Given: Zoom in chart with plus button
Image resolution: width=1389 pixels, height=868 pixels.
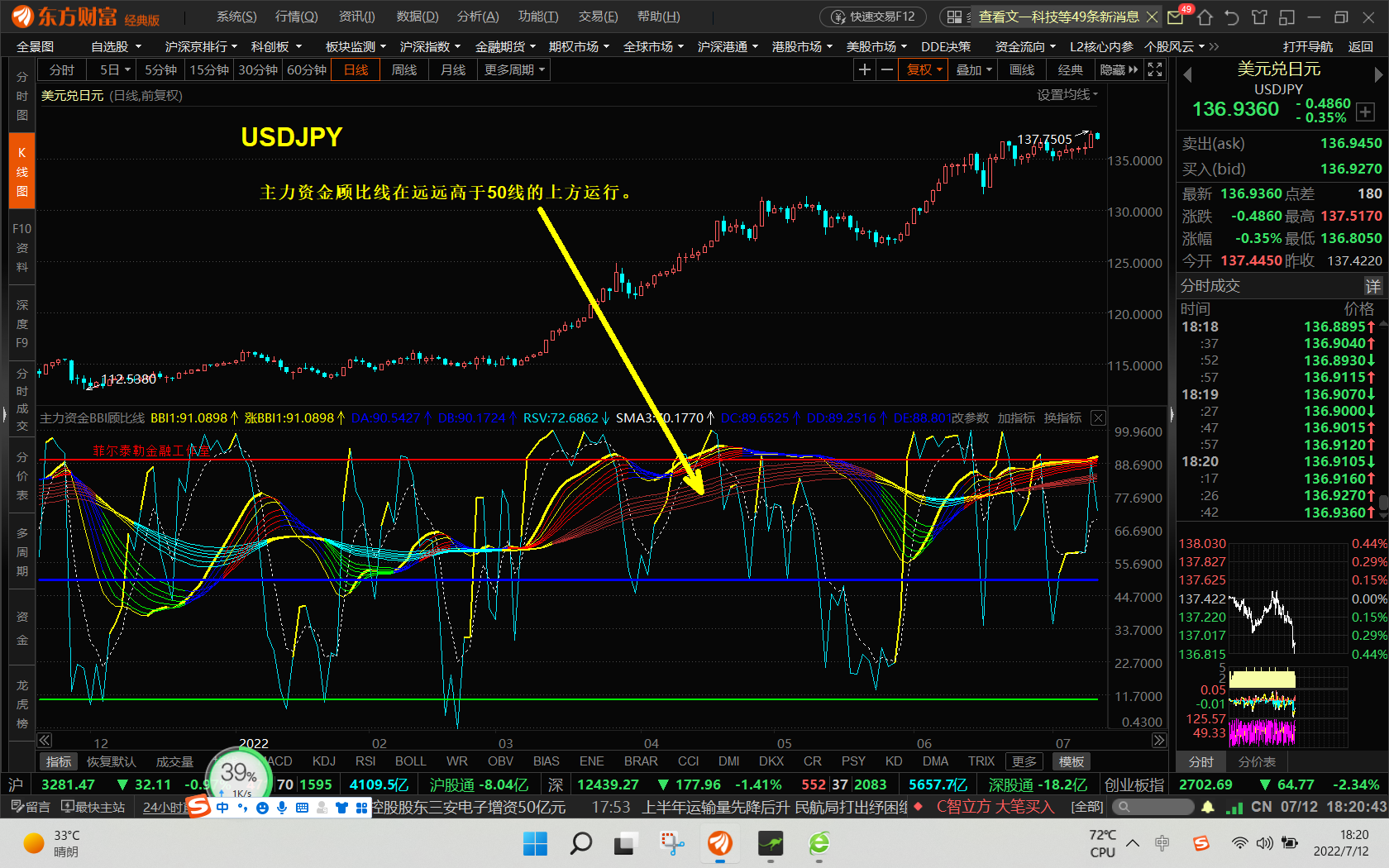Looking at the screenshot, I should (x=864, y=70).
